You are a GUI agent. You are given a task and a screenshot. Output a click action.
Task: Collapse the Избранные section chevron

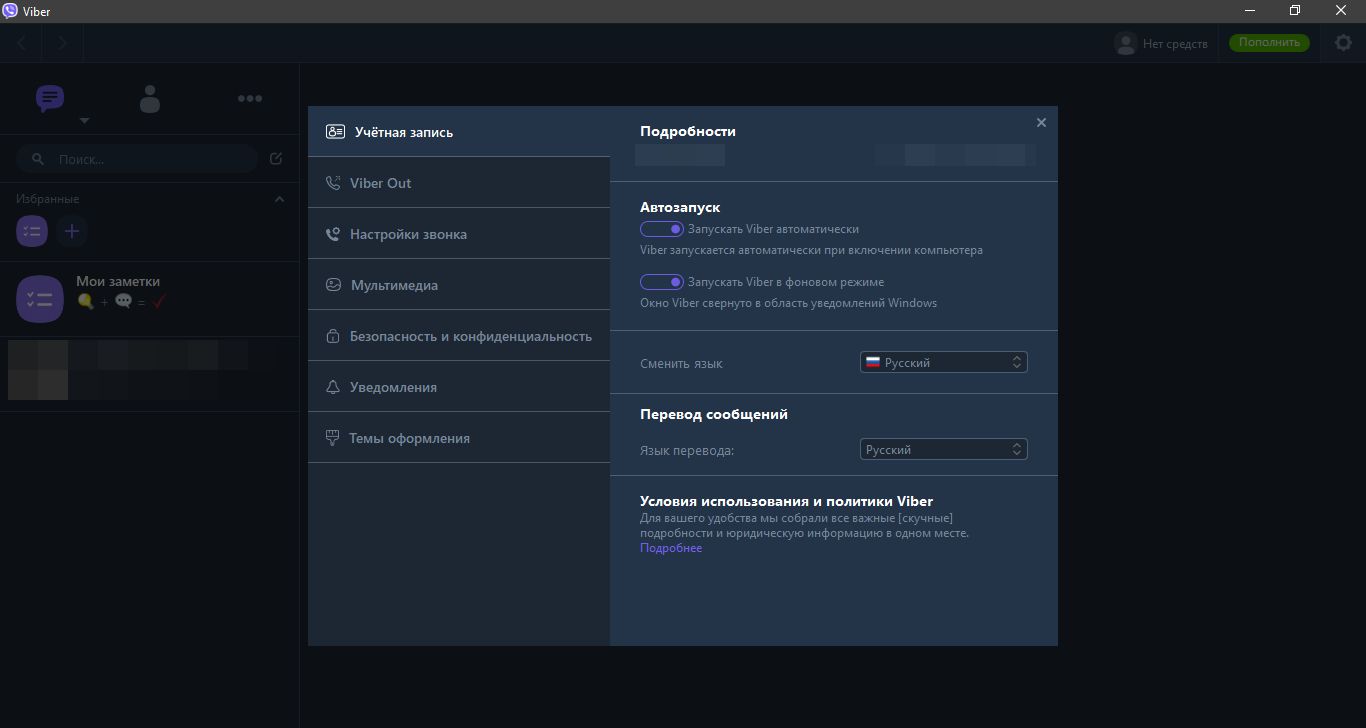279,199
